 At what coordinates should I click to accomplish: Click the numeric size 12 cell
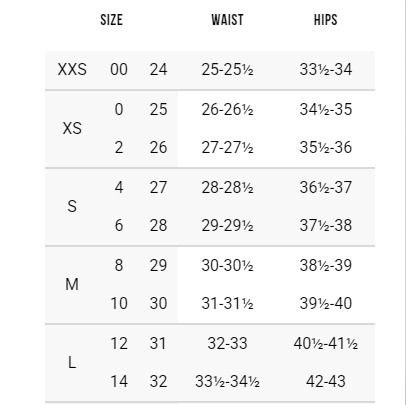[119, 343]
